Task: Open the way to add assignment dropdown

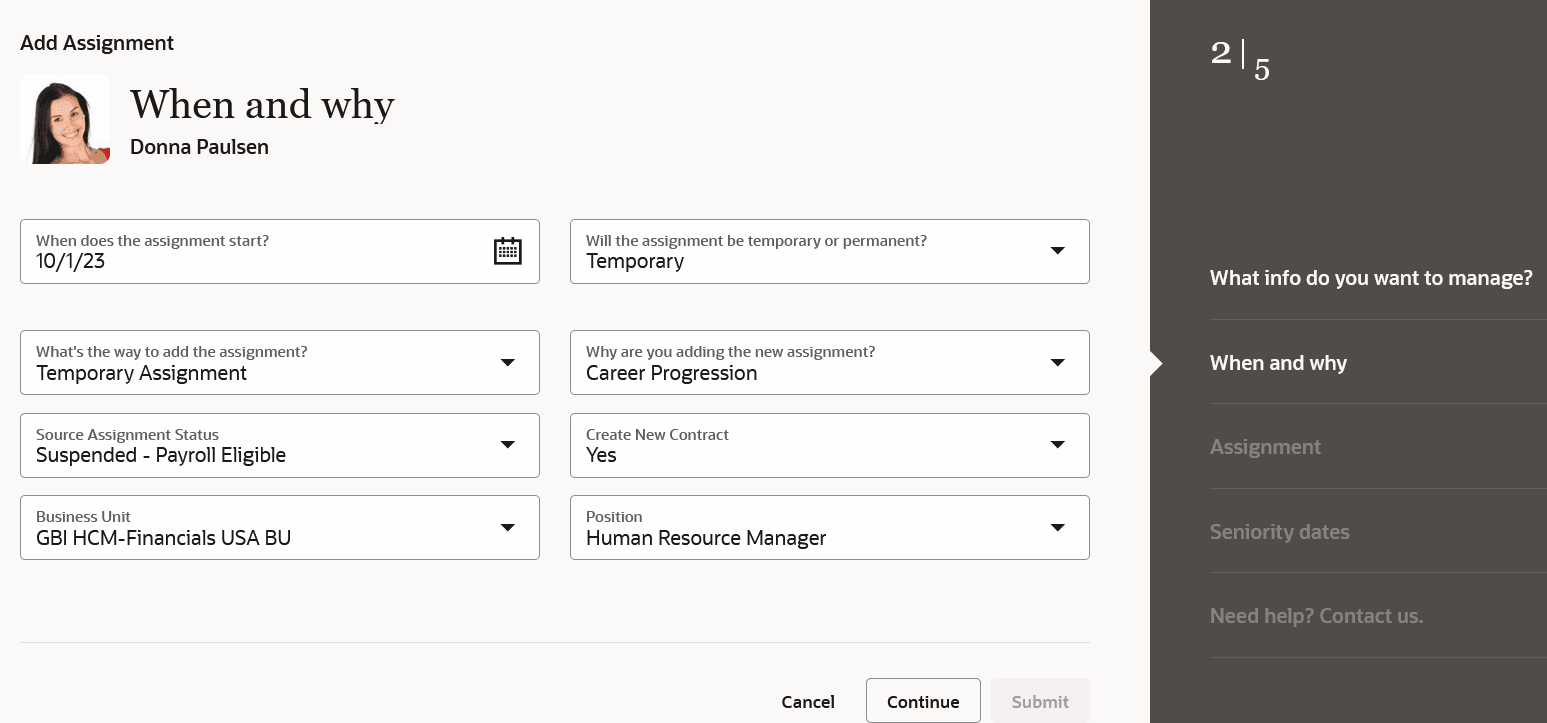Action: pos(508,362)
